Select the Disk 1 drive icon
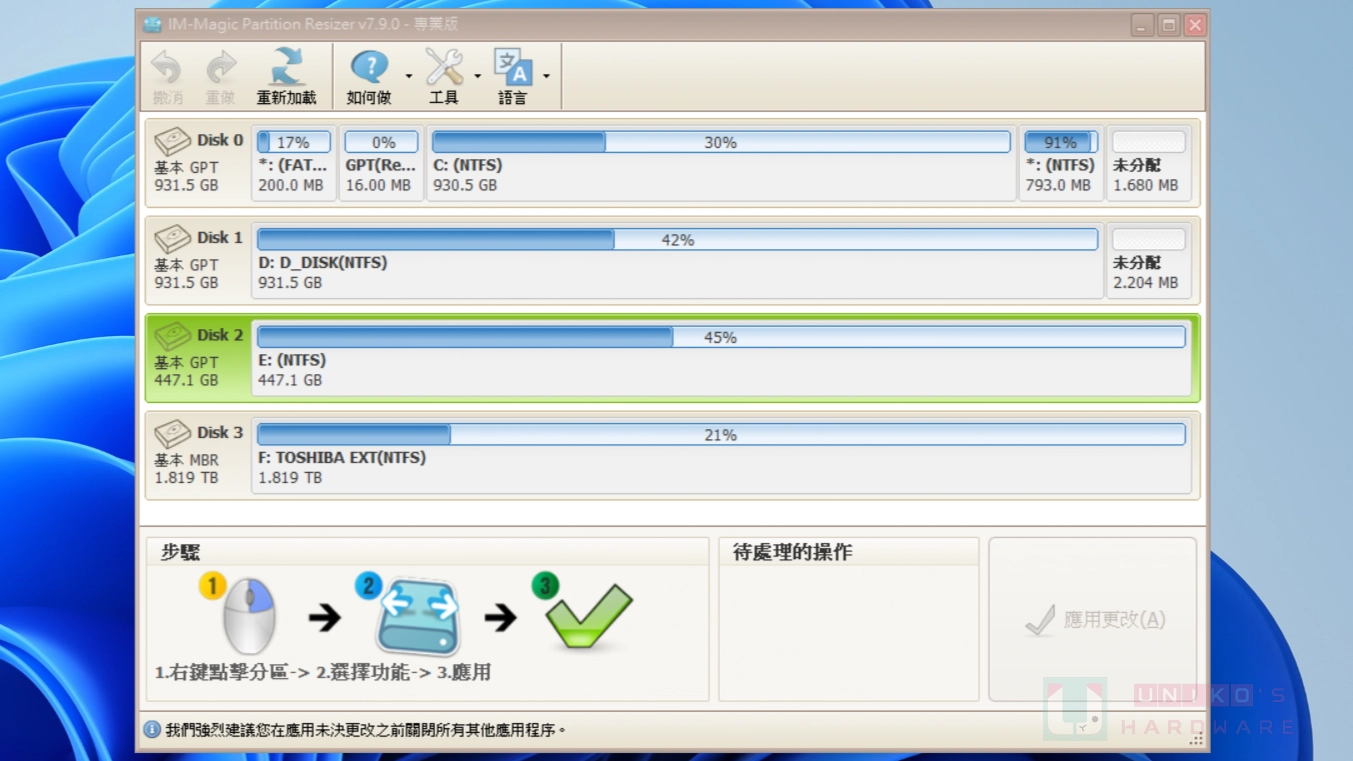The height and width of the screenshot is (761, 1353). pos(172,238)
